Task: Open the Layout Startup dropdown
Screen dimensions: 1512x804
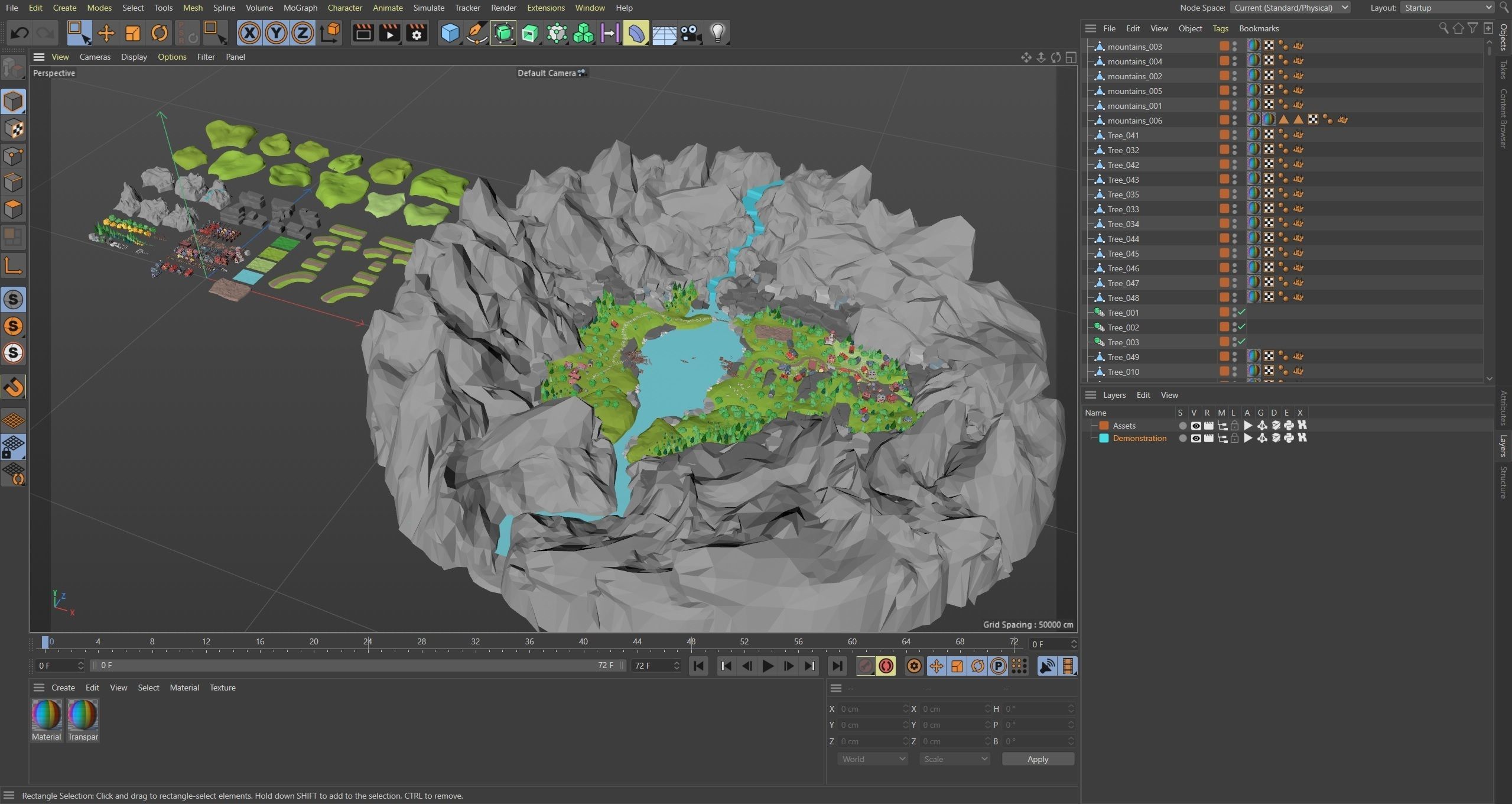Action: coord(1447,8)
